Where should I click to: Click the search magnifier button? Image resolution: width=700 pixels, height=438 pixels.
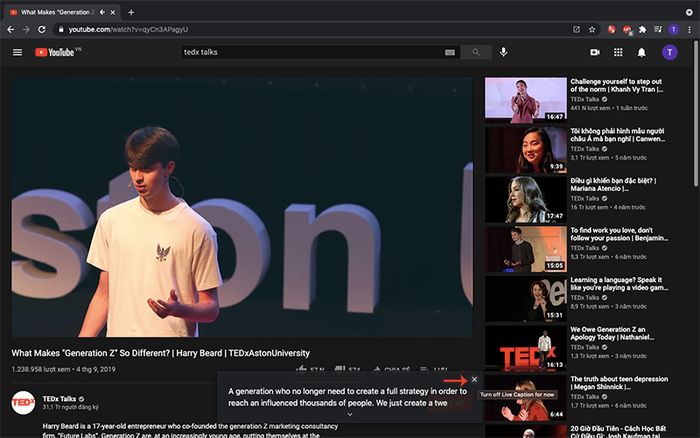tap(476, 52)
